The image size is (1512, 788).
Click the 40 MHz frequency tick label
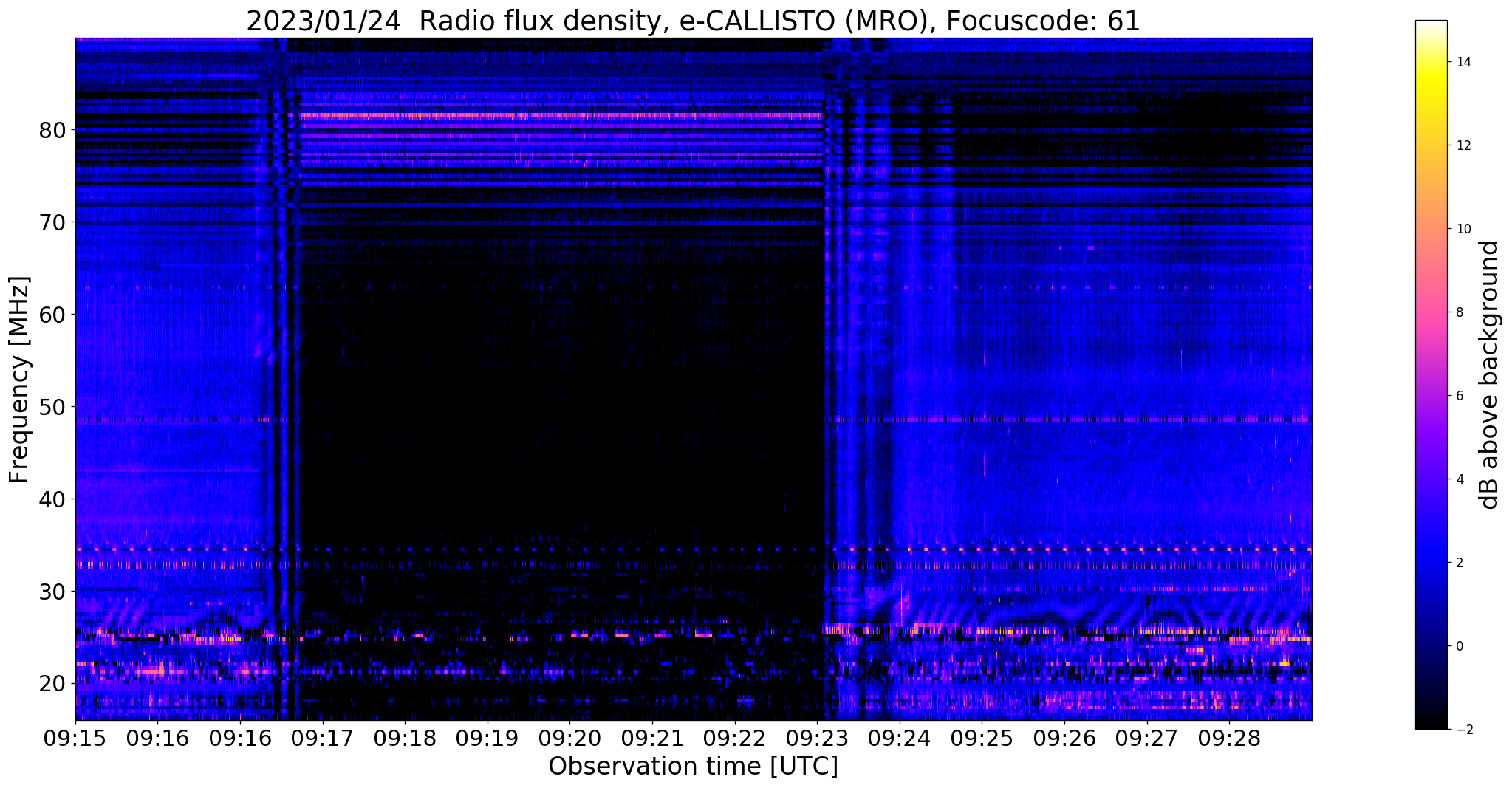pos(52,499)
